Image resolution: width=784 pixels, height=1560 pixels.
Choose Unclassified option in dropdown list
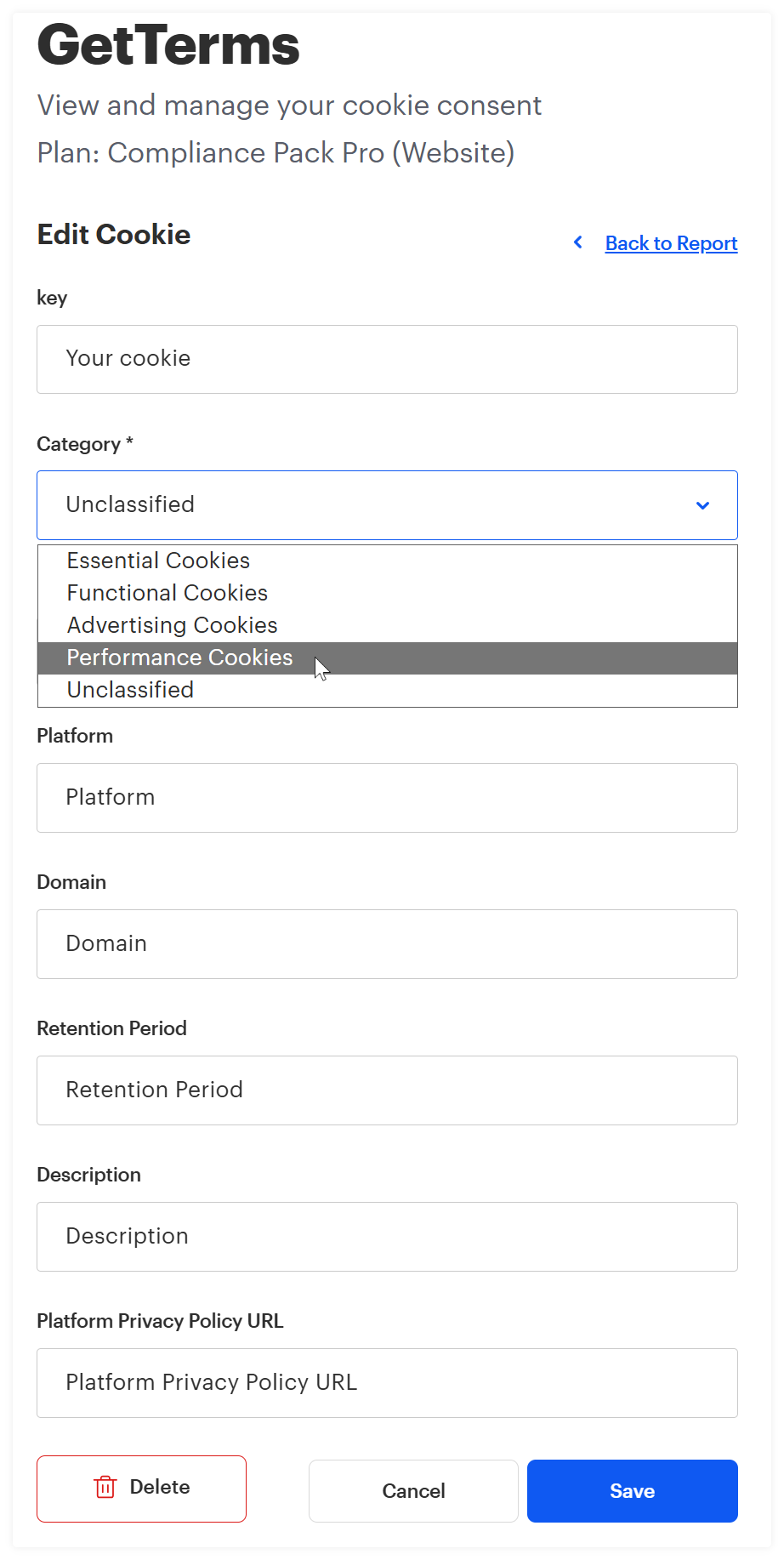[130, 690]
